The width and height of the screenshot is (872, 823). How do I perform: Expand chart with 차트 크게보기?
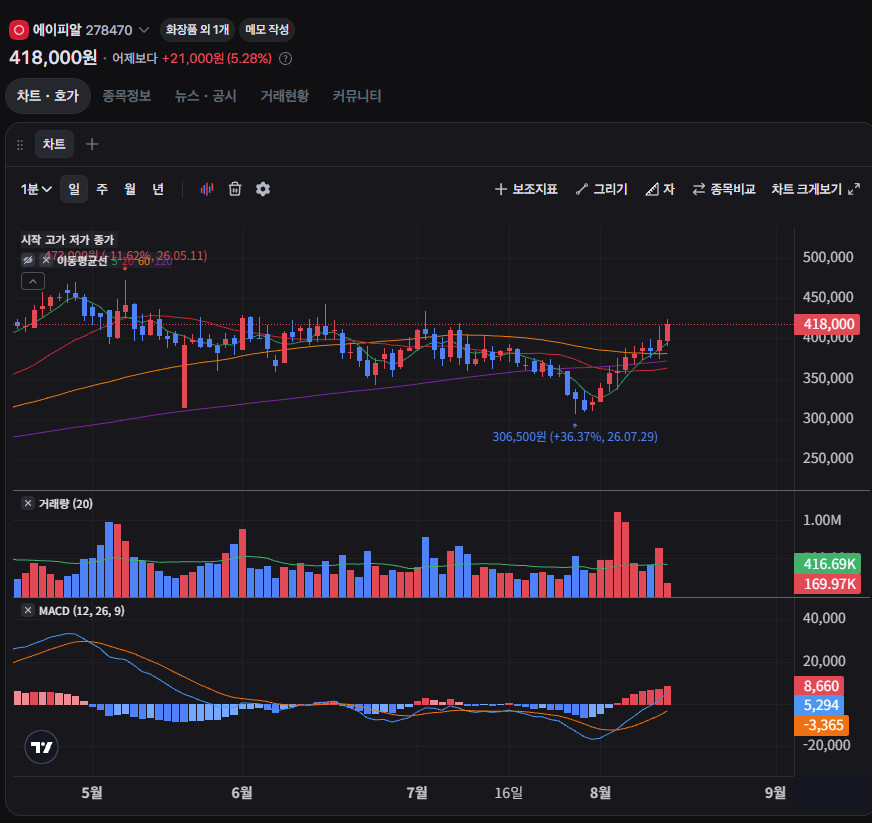[815, 189]
